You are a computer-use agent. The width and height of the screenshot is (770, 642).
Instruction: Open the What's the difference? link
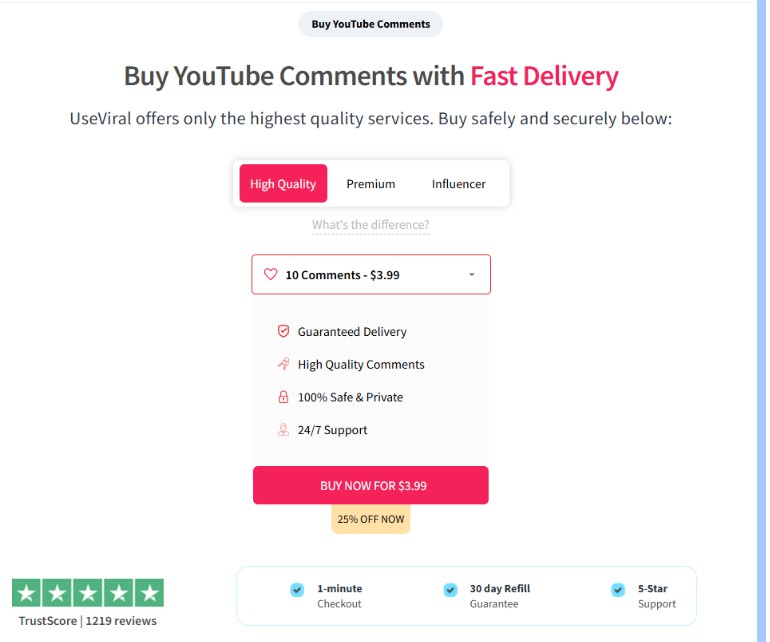point(370,225)
